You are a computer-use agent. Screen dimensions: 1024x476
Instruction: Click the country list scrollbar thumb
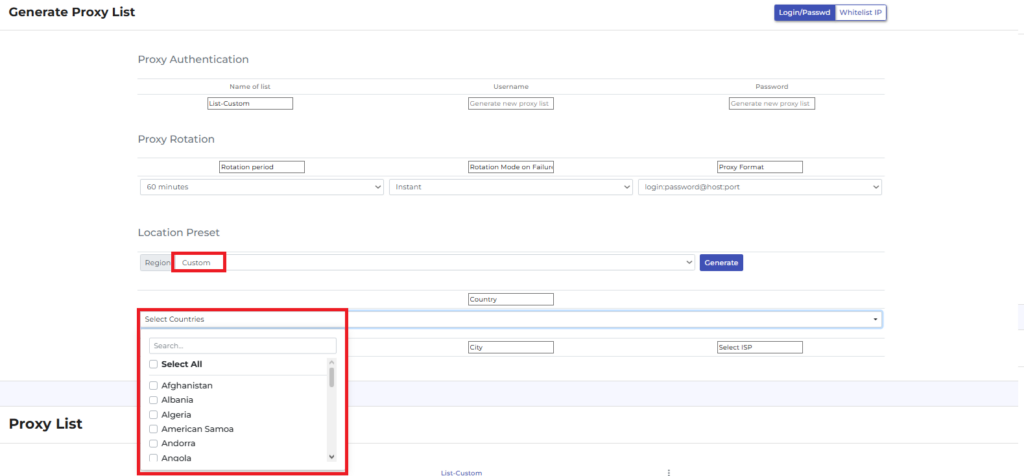tap(332, 377)
